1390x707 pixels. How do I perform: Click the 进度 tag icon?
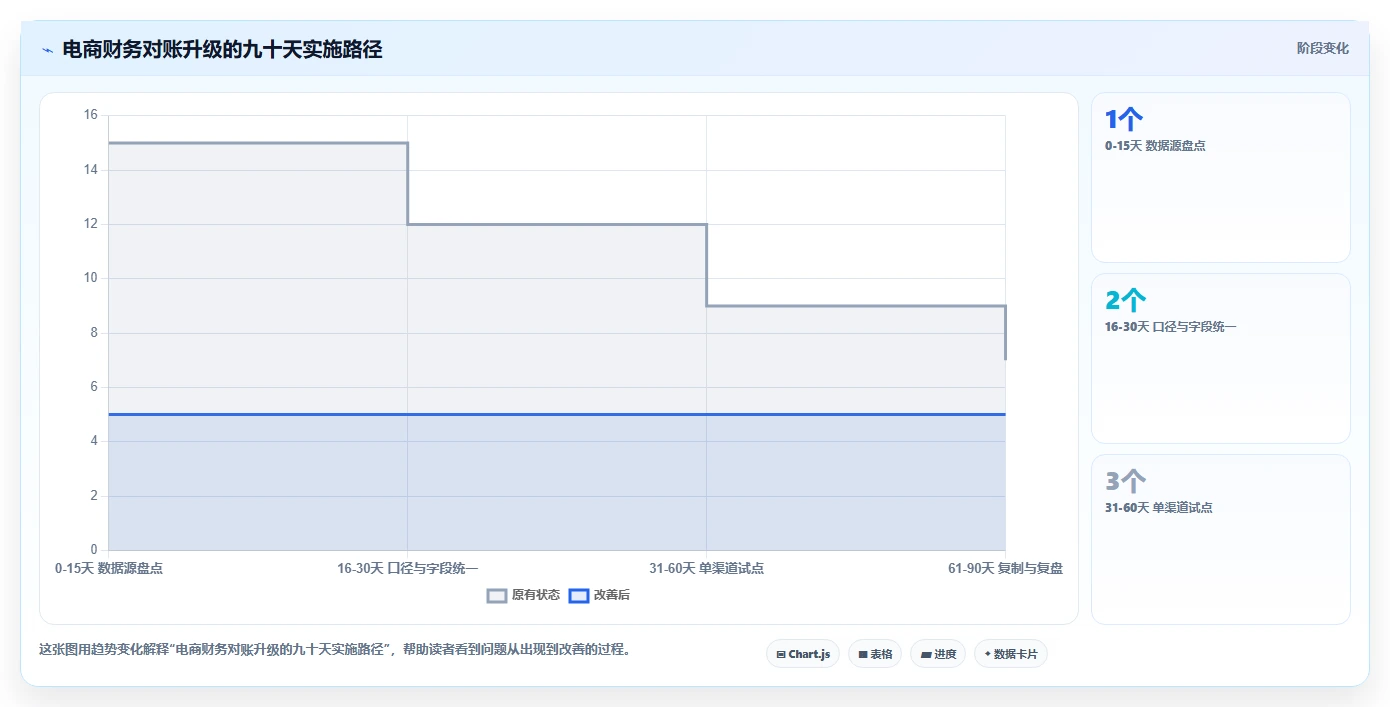click(926, 654)
